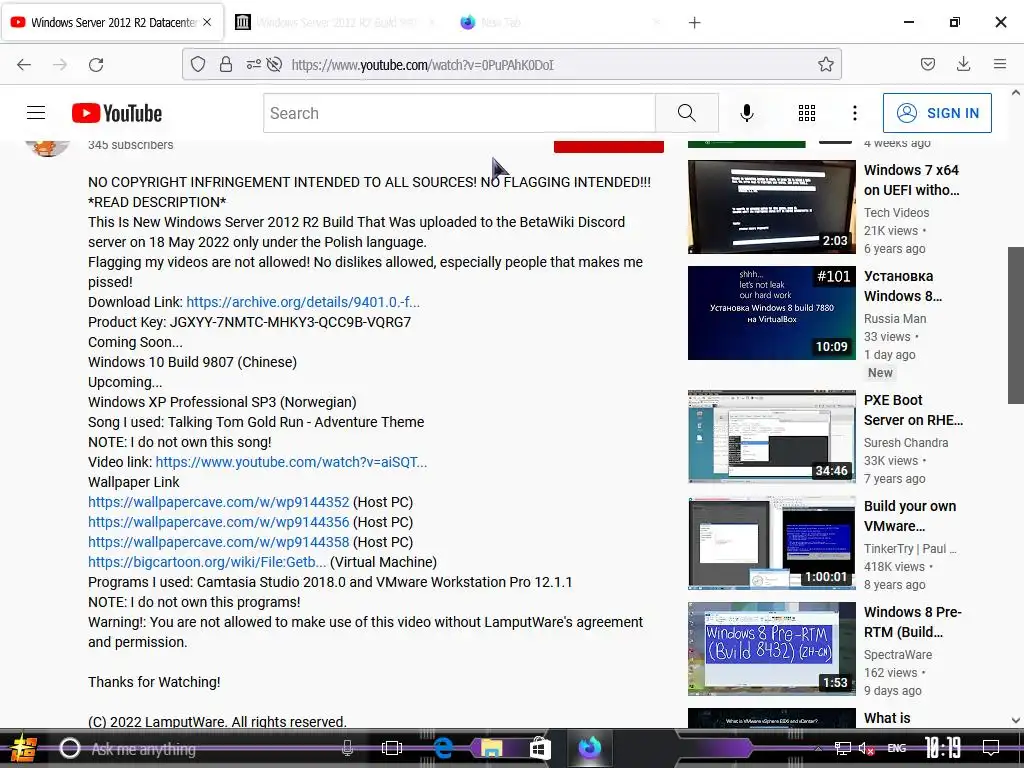Viewport: 1024px width, 768px height.
Task: Open the Firefox downloads panel
Action: (963, 64)
